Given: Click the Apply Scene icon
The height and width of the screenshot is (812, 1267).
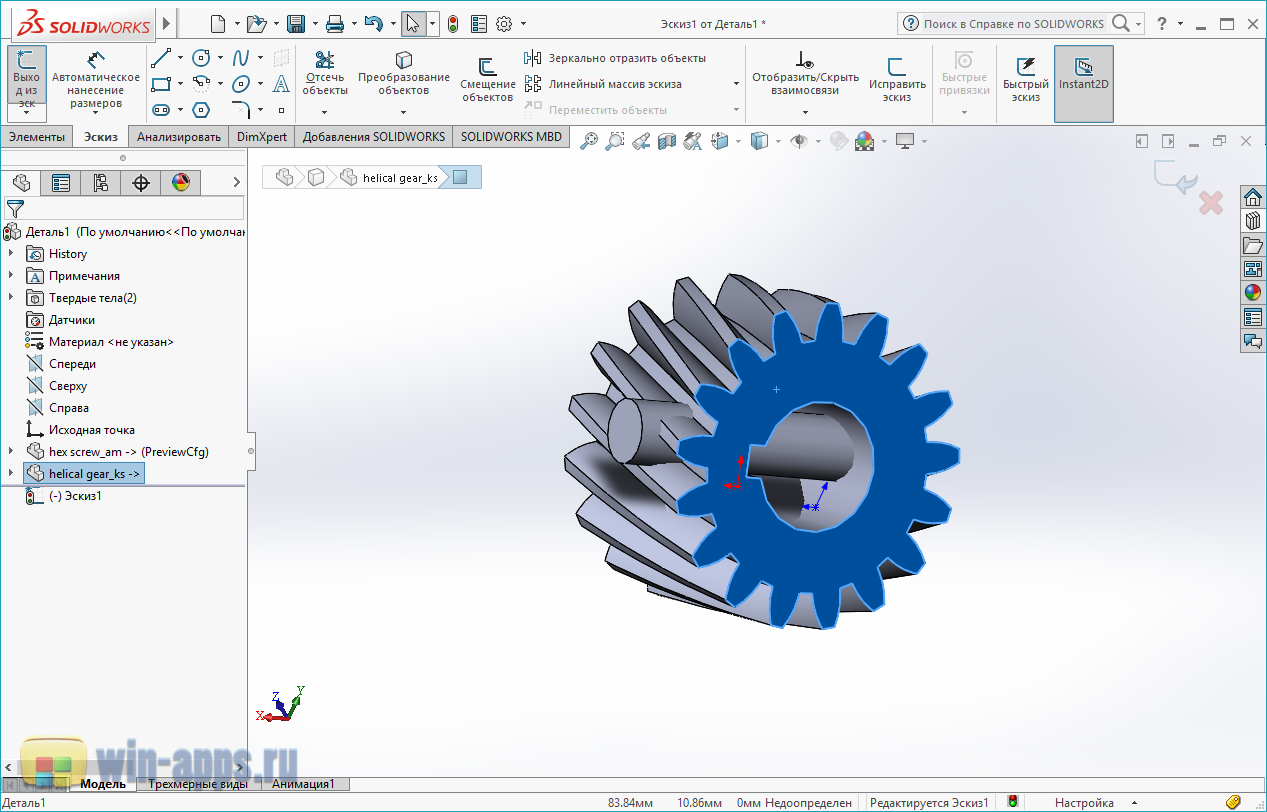Looking at the screenshot, I should 864,141.
